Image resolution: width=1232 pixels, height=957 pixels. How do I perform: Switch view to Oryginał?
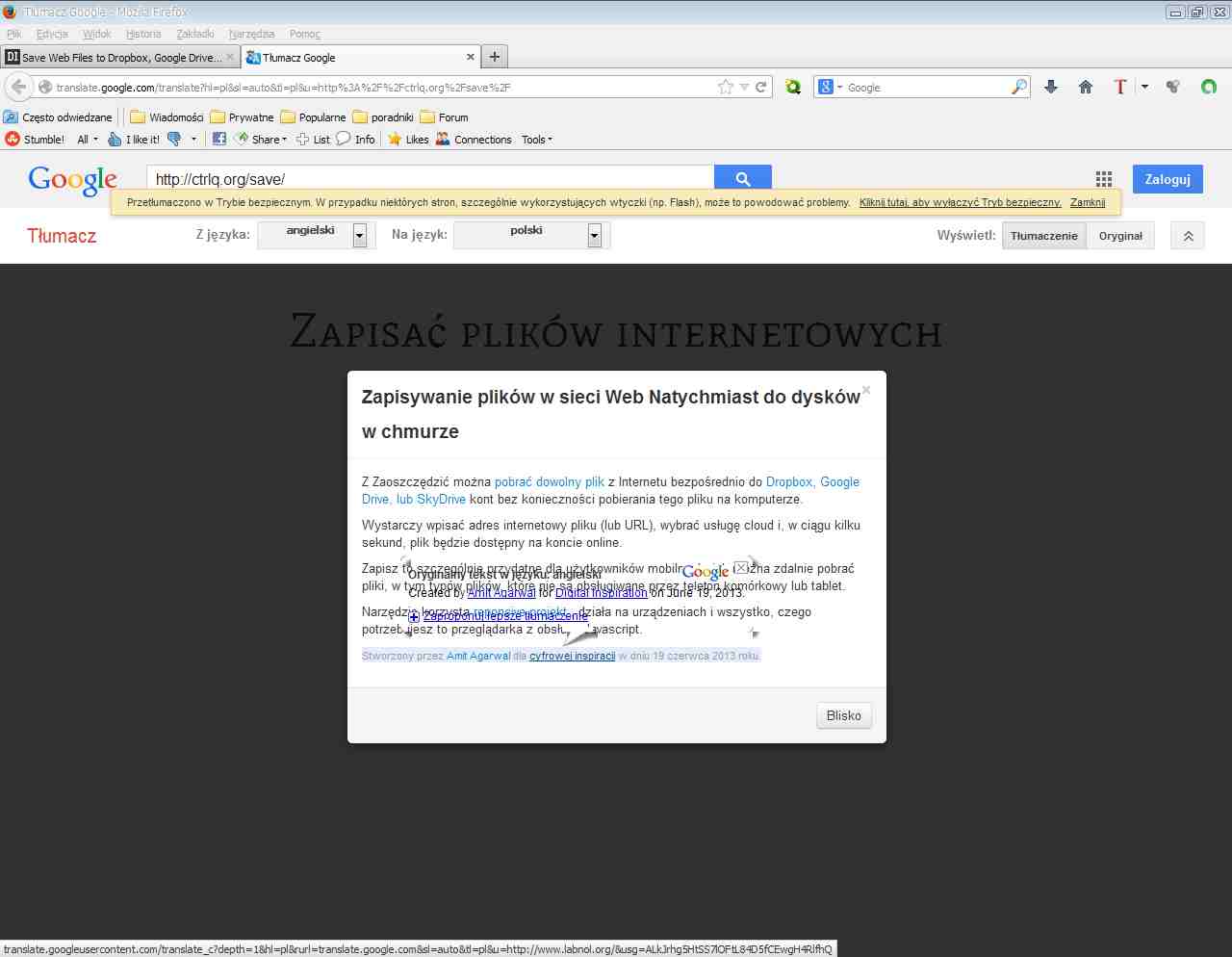pyautogui.click(x=1120, y=236)
